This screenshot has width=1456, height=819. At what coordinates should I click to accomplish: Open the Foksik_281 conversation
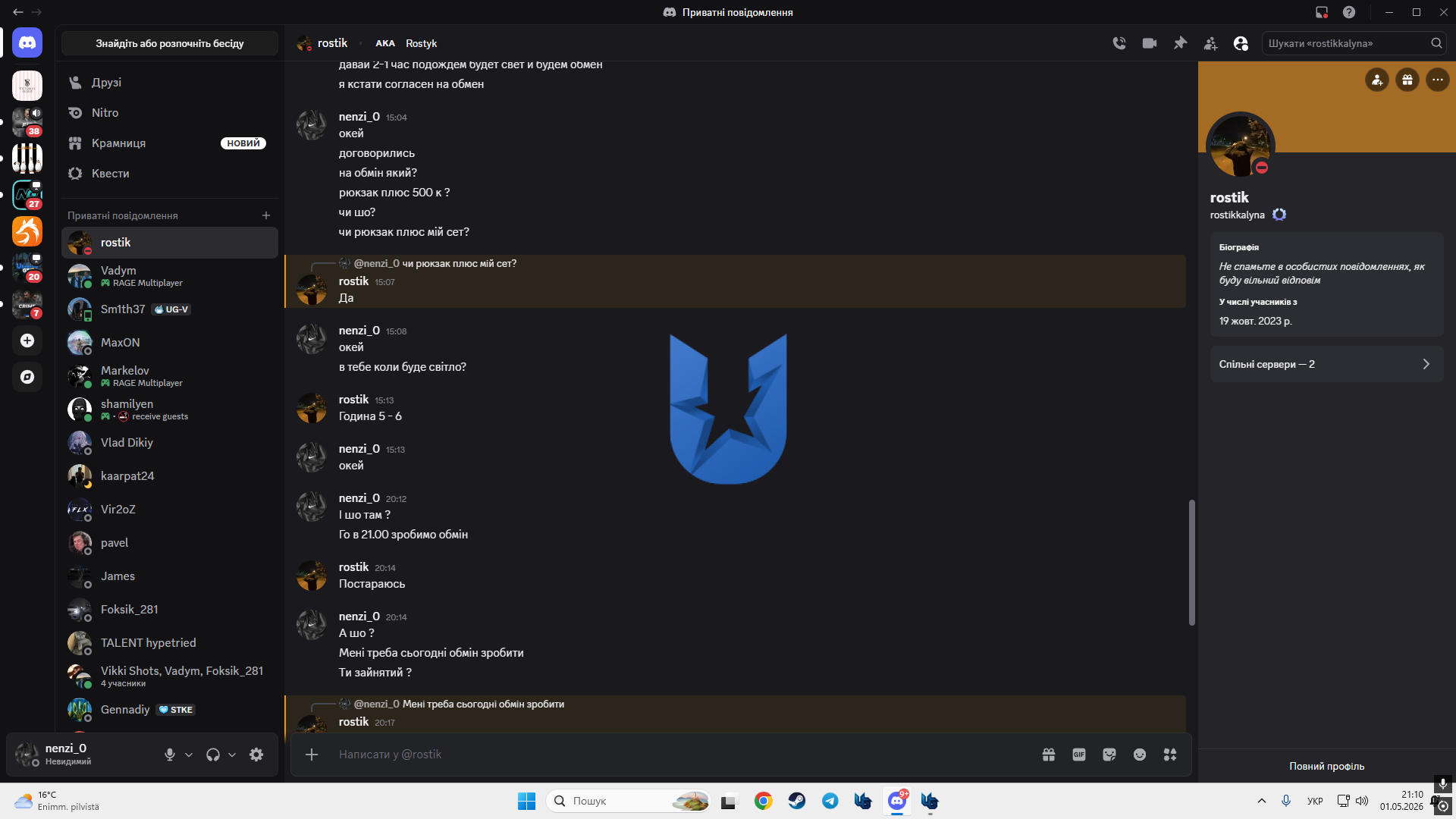click(170, 610)
